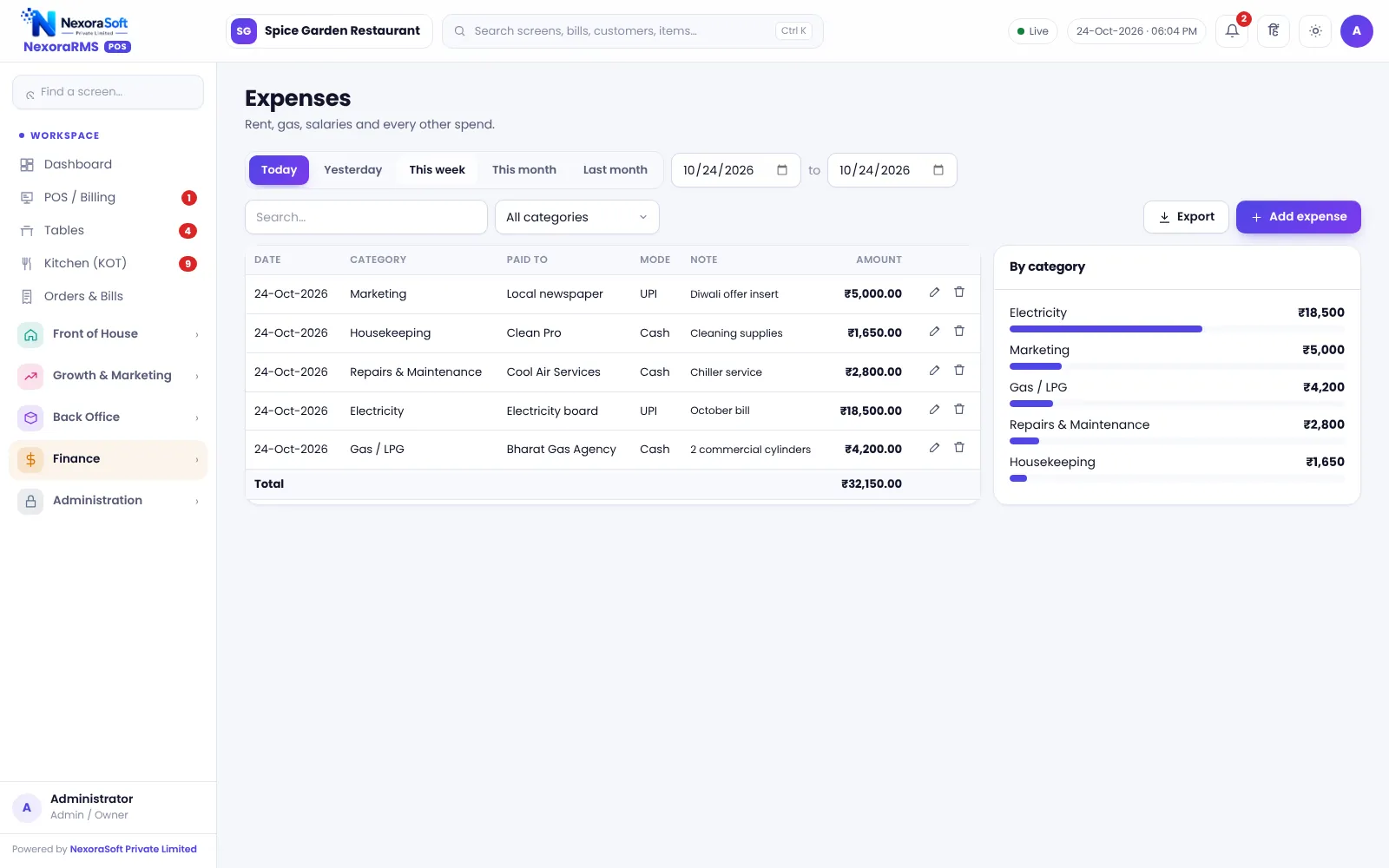Open calendar picker of end date field

tap(938, 170)
